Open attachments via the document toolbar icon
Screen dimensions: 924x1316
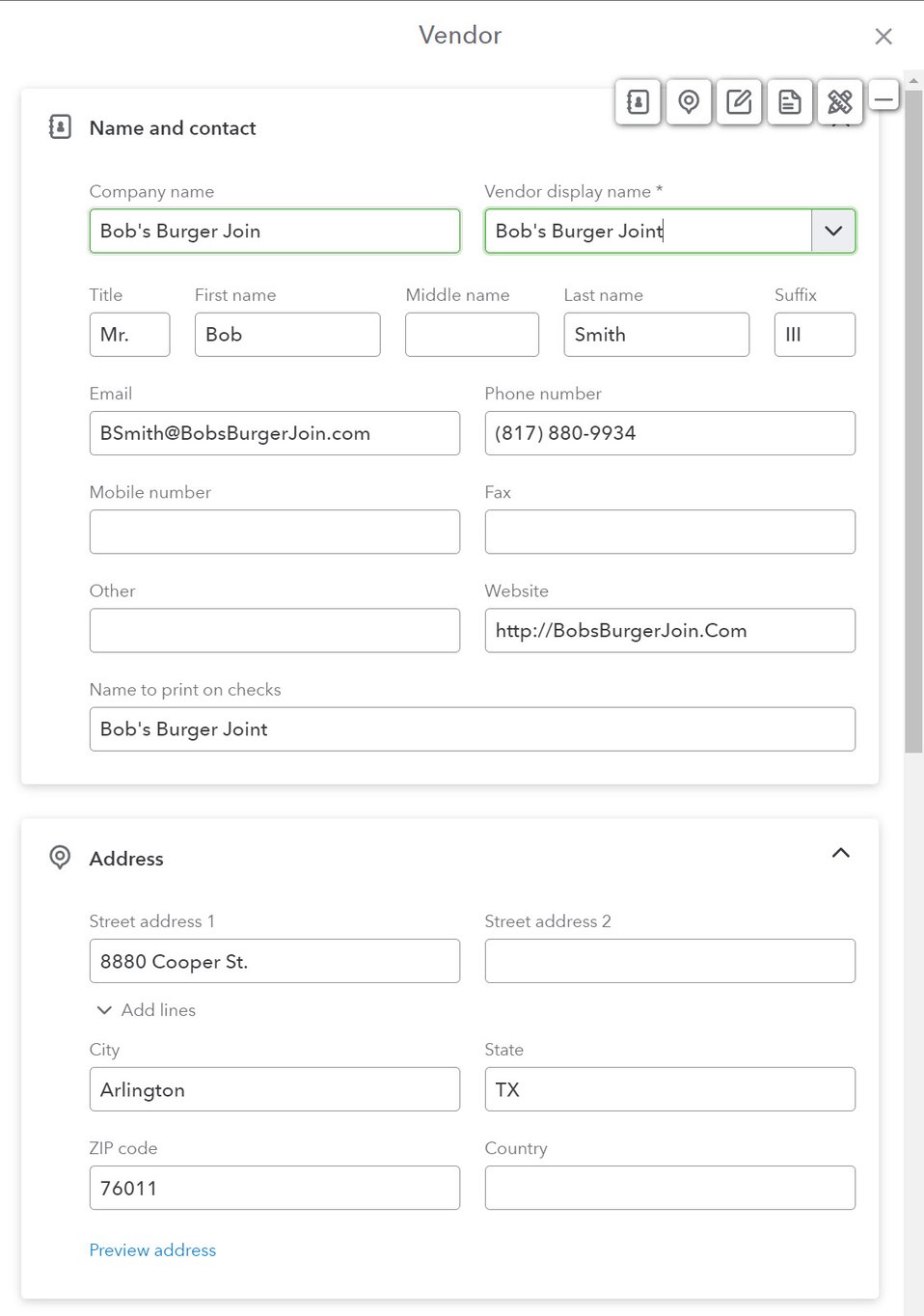(x=789, y=101)
